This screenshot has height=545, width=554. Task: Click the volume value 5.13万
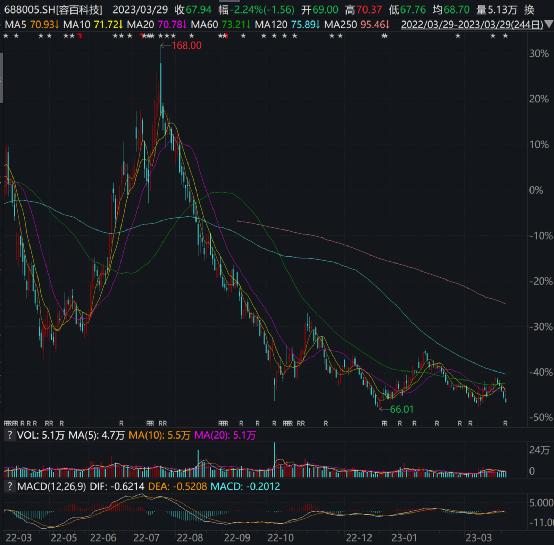click(x=502, y=10)
